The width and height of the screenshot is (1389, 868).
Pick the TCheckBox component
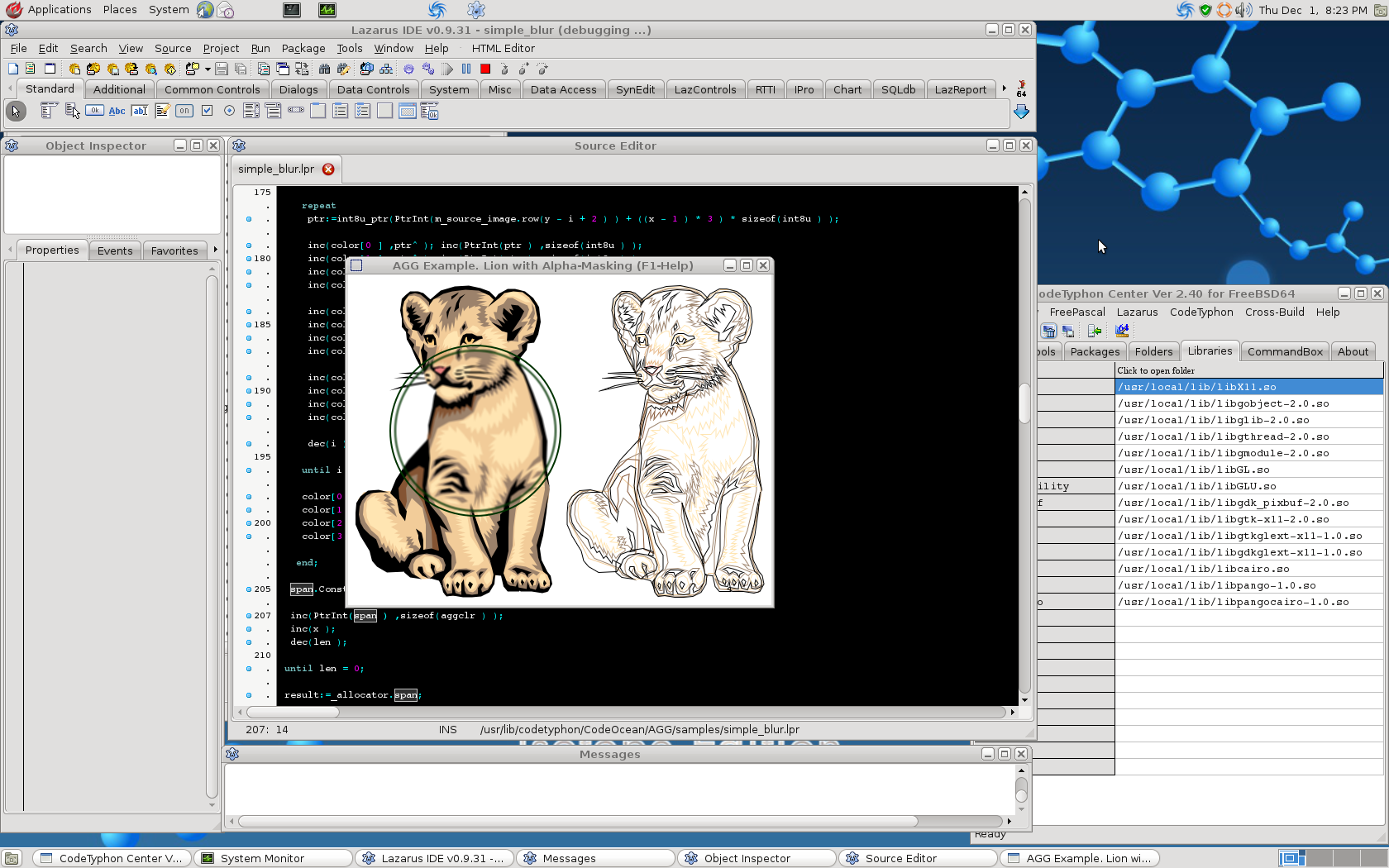coord(207,111)
